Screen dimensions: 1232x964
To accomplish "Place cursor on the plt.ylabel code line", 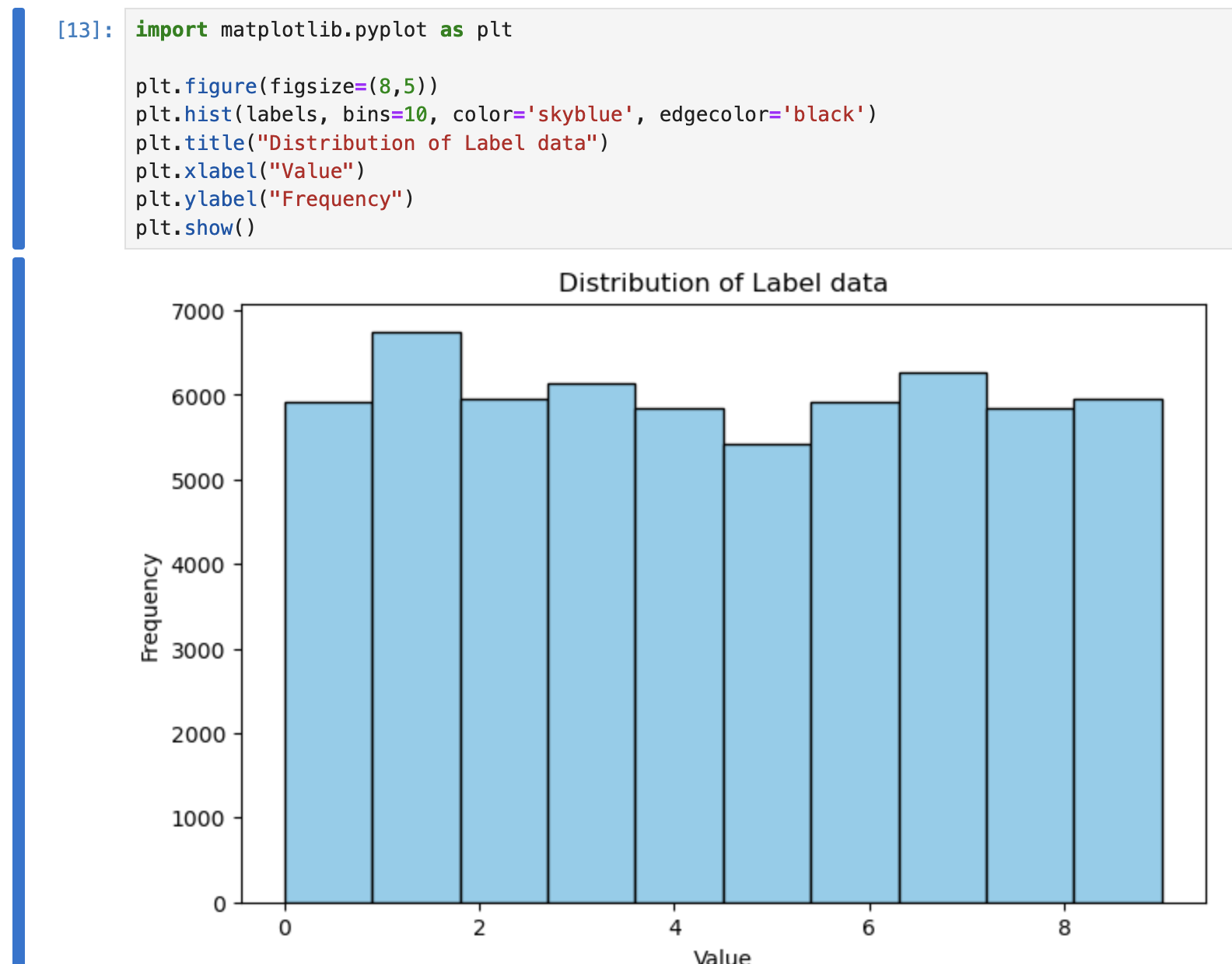I will coord(274,200).
